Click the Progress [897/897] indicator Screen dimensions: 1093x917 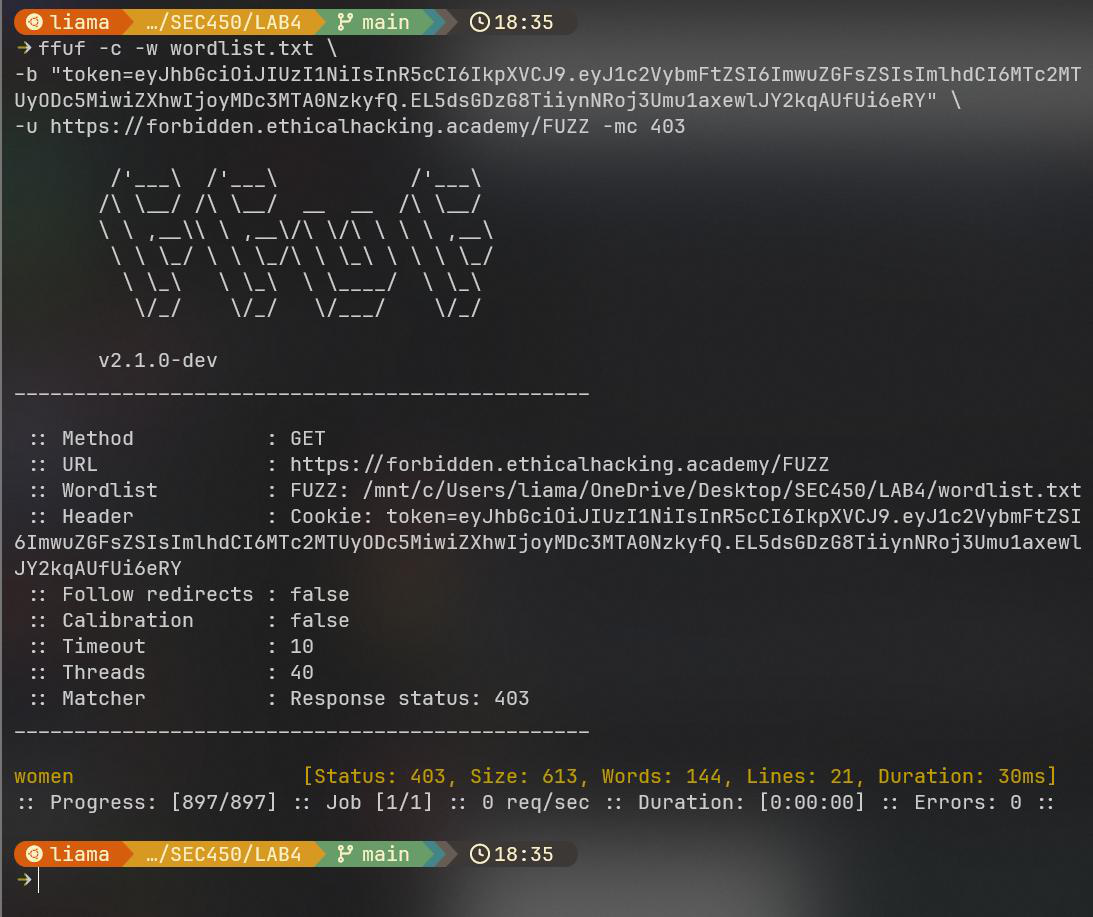[163, 802]
